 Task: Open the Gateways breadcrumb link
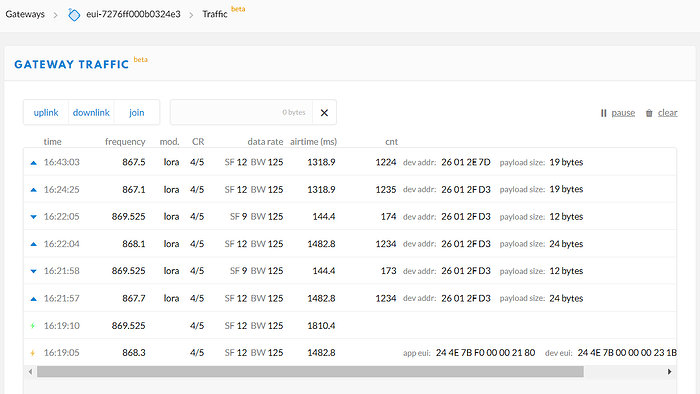pyautogui.click(x=25, y=14)
